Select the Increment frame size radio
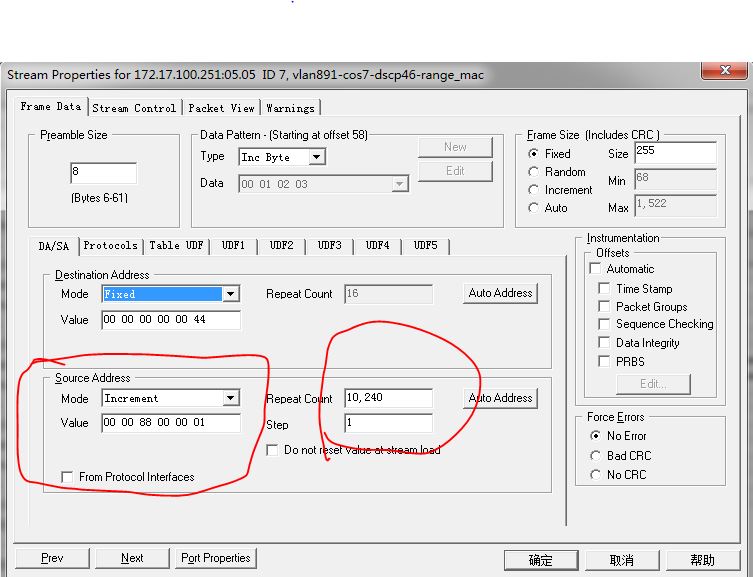Screen dimensions: 753x577 tap(533, 190)
